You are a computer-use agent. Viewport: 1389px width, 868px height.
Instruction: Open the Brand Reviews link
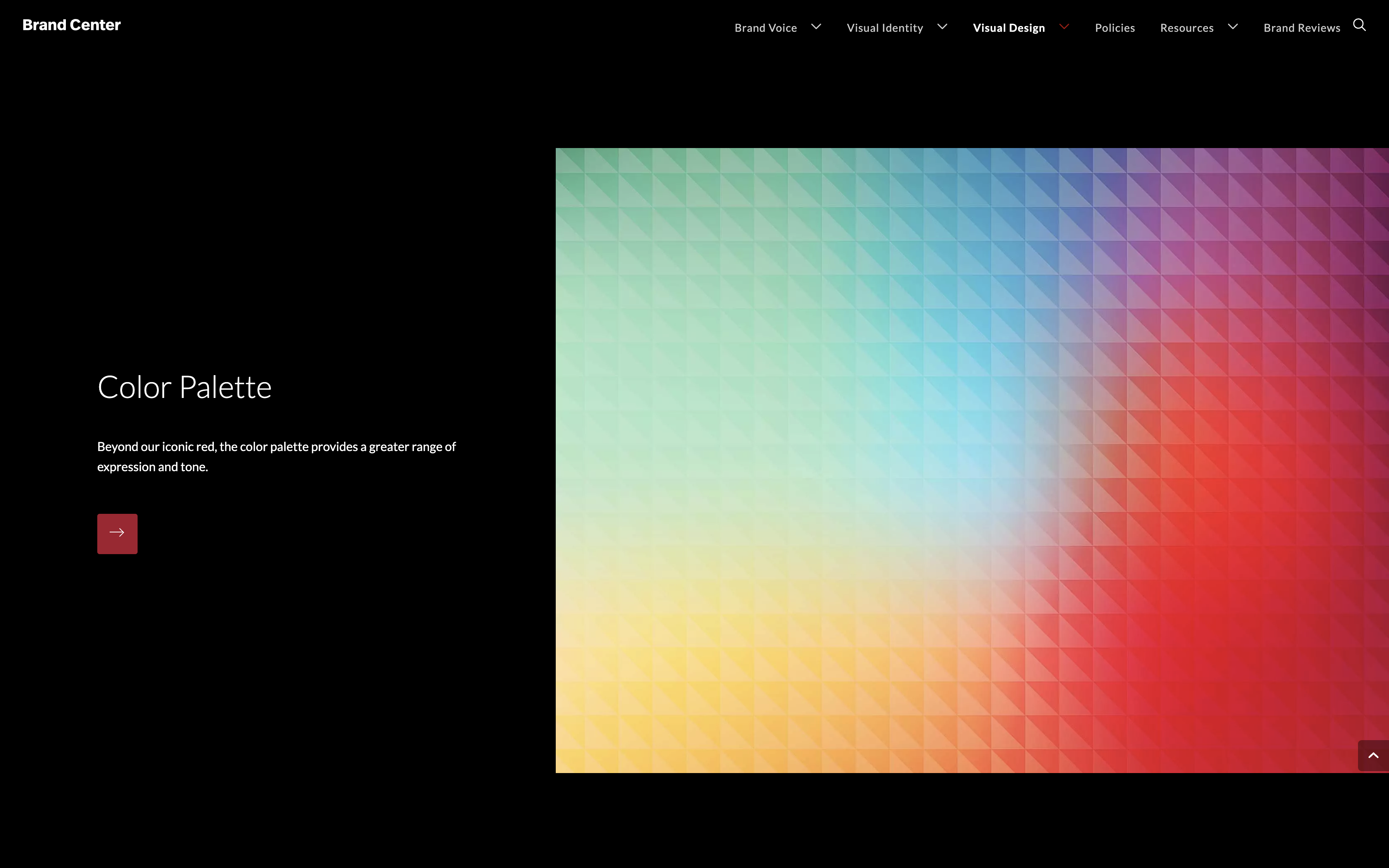(x=1302, y=28)
